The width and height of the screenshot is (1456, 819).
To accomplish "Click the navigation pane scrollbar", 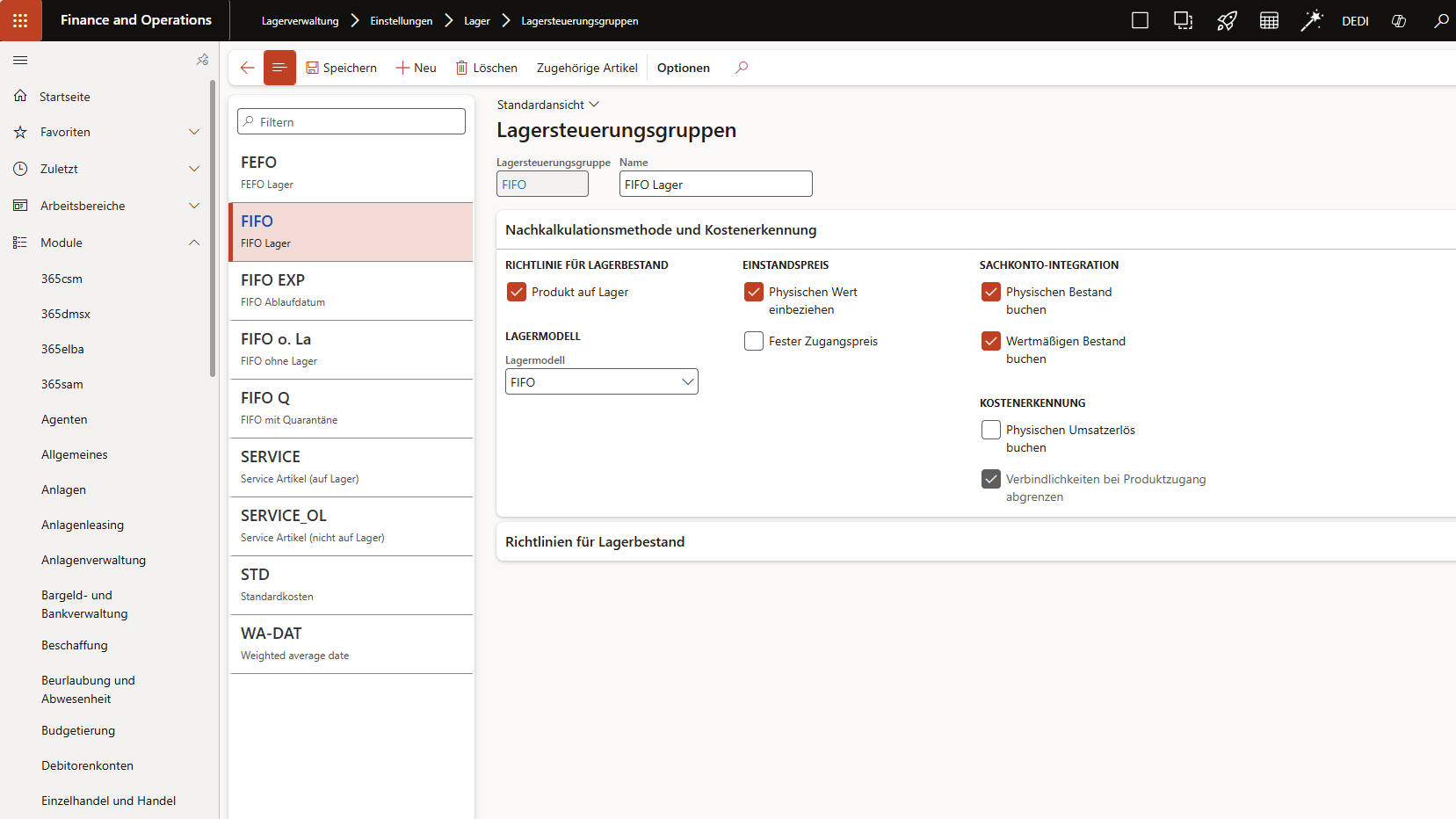I will tap(213, 228).
